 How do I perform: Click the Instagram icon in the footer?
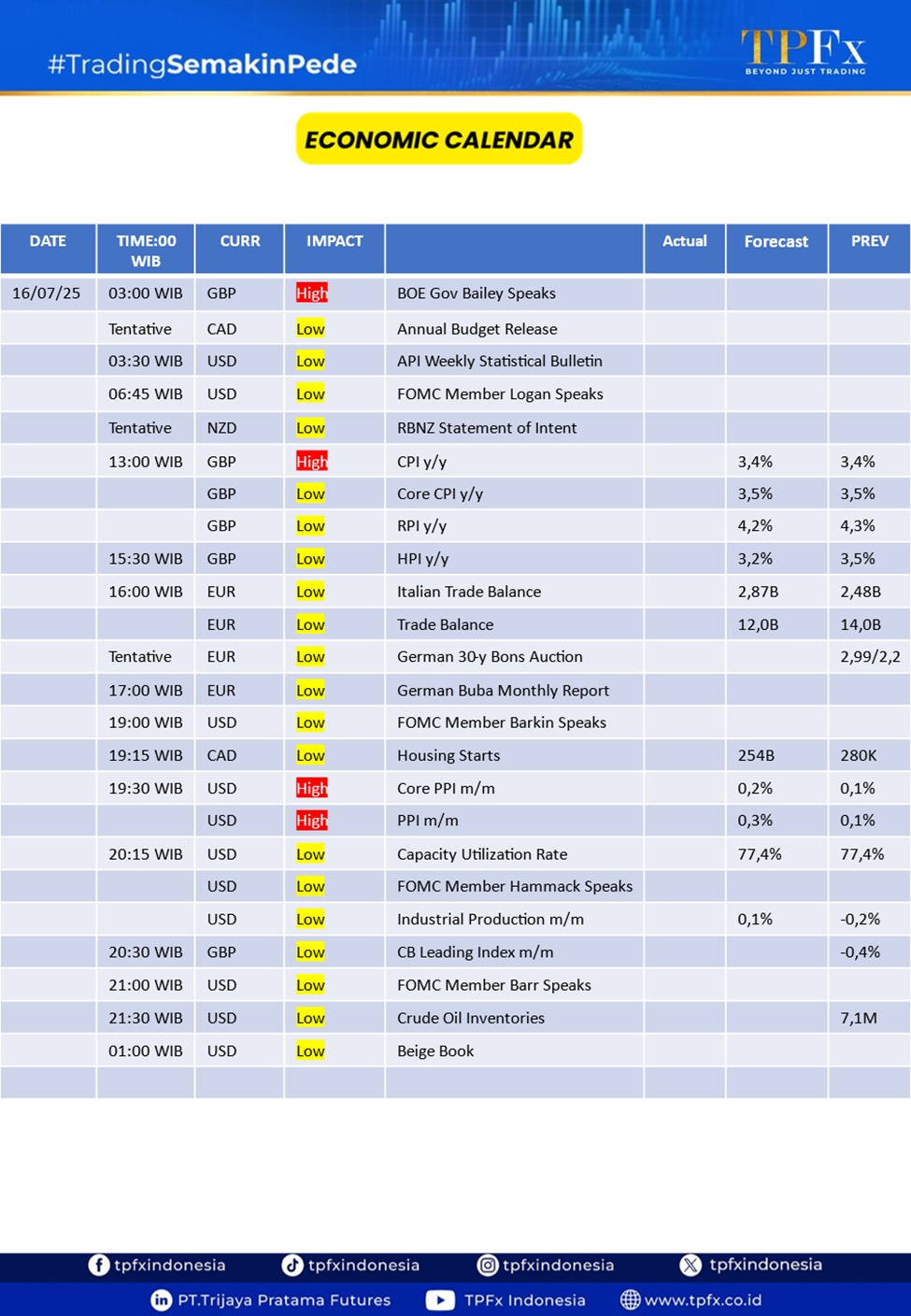point(488,1265)
